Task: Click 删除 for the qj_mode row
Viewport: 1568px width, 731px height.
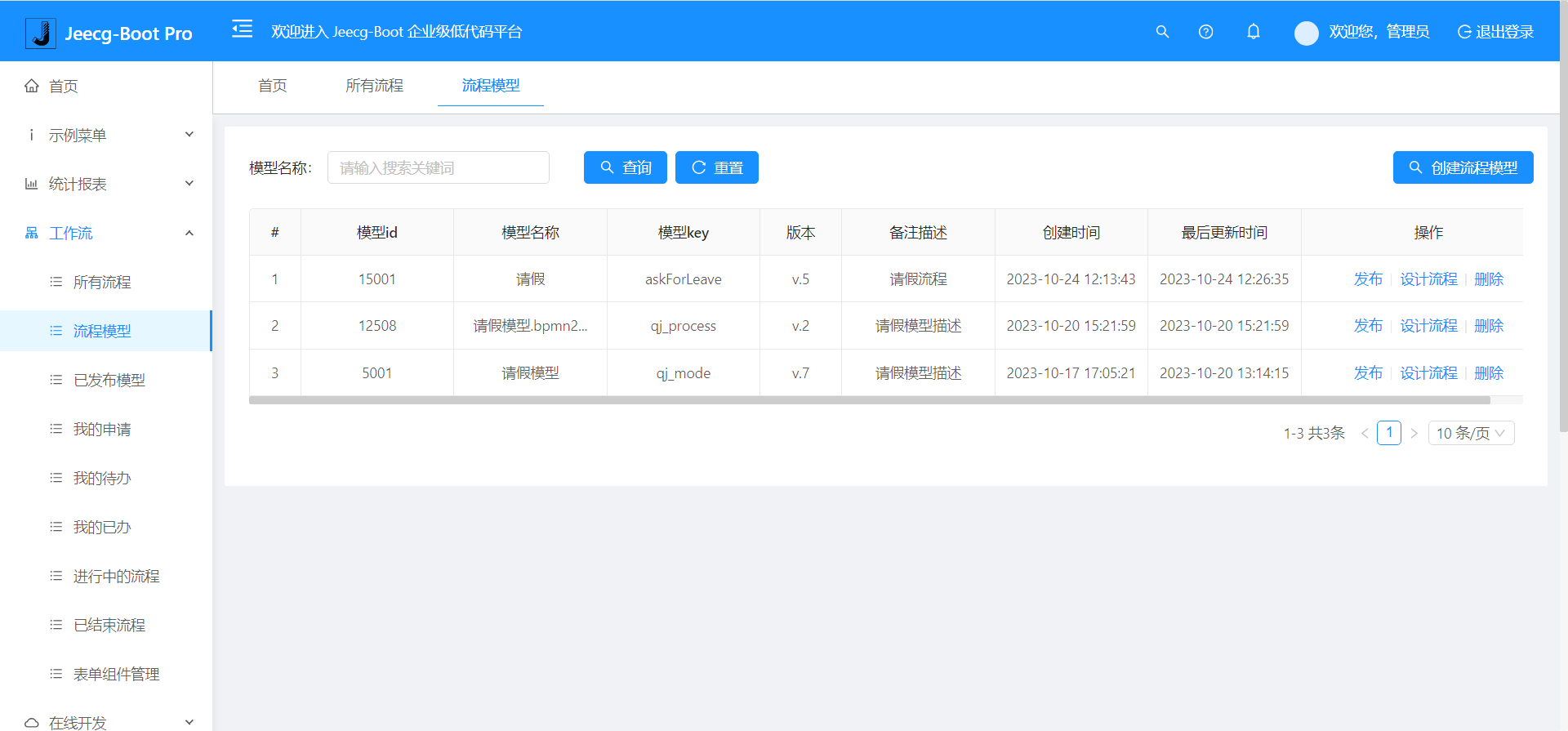Action: click(1490, 373)
